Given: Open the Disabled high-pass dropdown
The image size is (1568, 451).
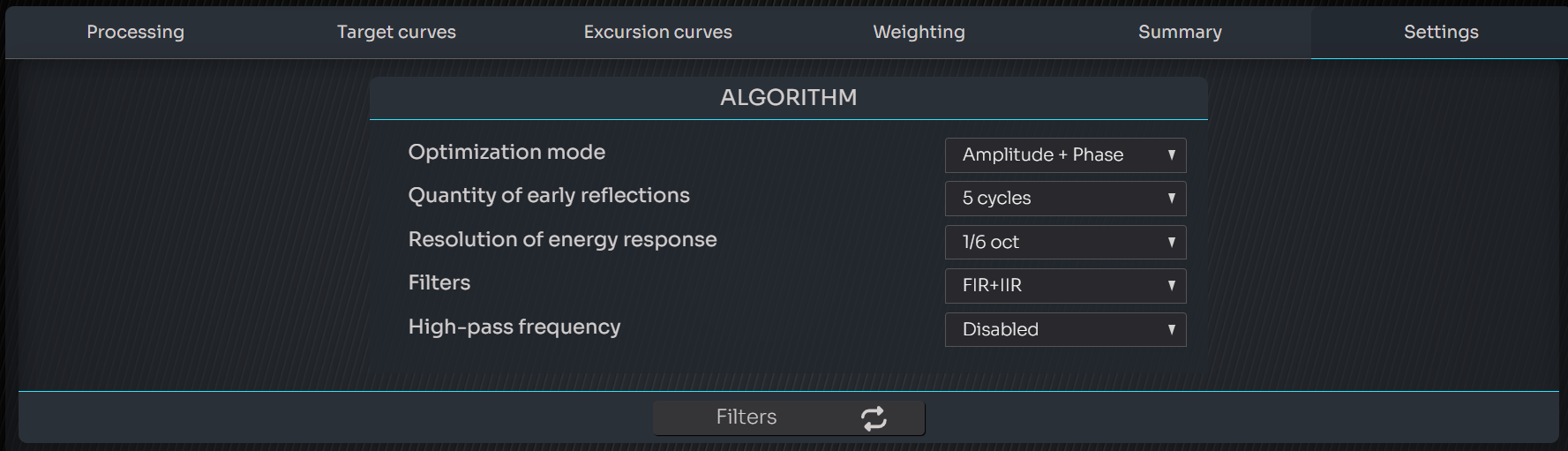Looking at the screenshot, I should 1064,330.
